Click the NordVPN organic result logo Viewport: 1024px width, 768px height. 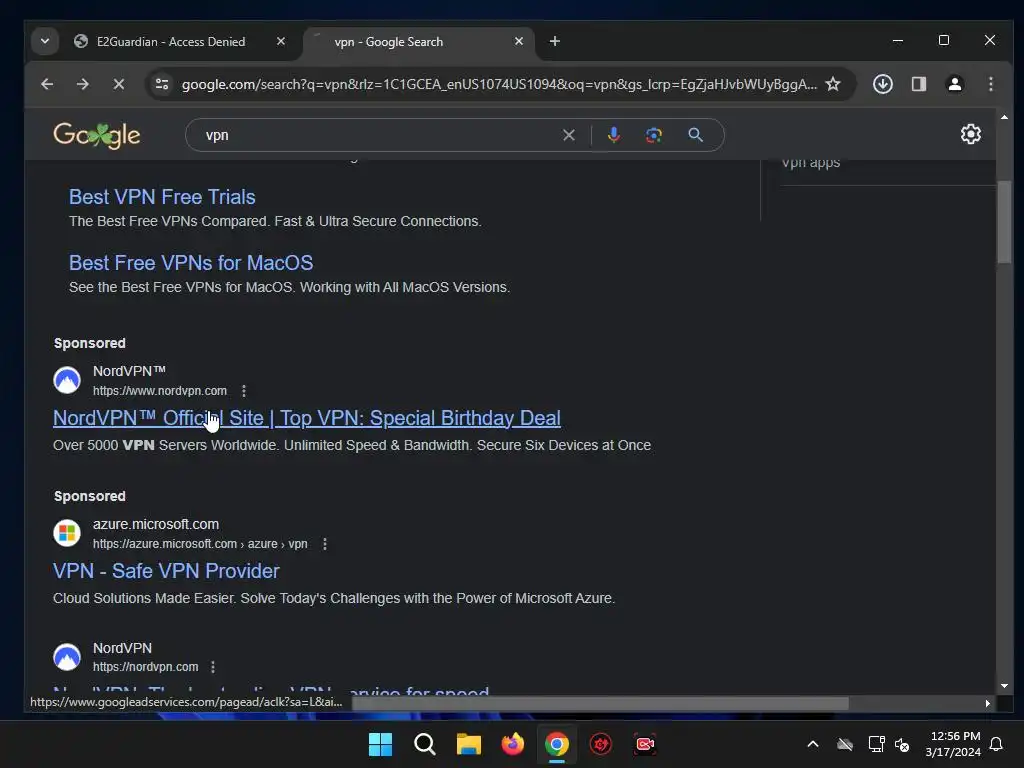point(67,657)
